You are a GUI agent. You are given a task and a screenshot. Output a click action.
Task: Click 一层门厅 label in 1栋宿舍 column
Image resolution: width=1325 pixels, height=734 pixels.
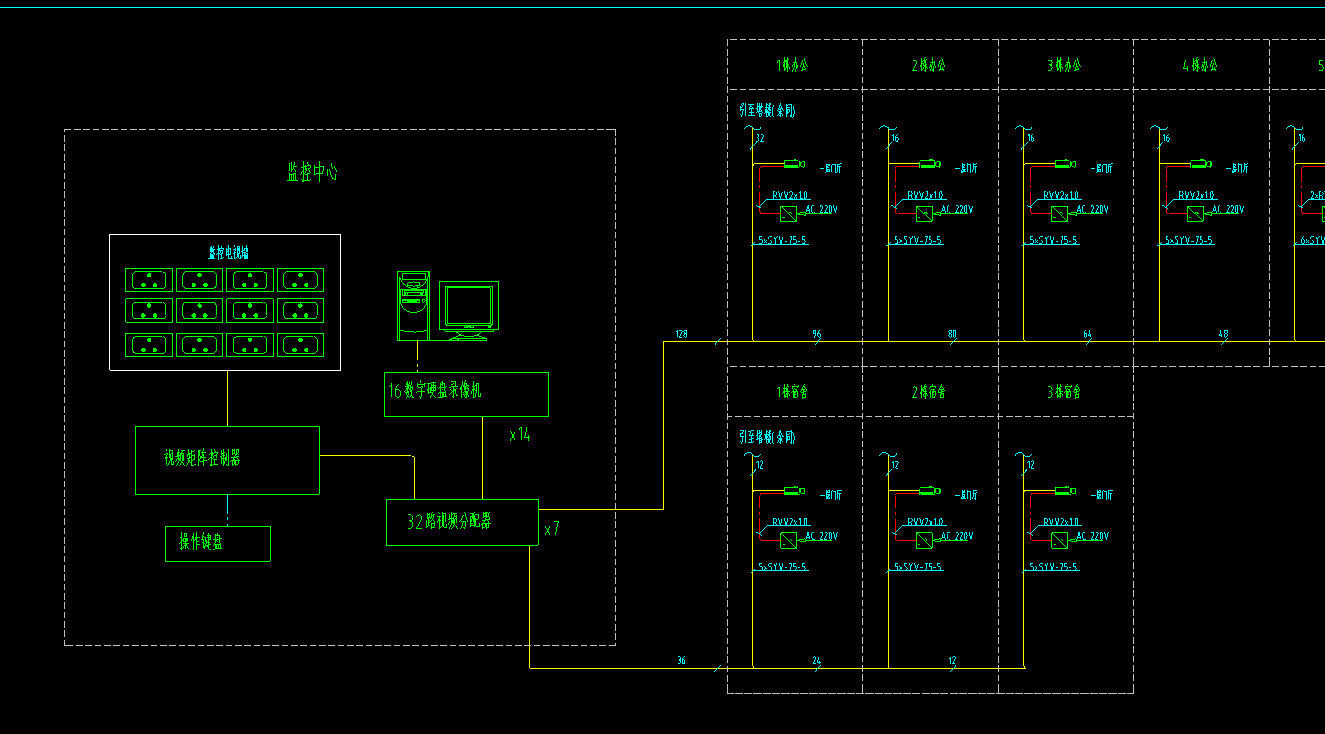click(x=832, y=495)
